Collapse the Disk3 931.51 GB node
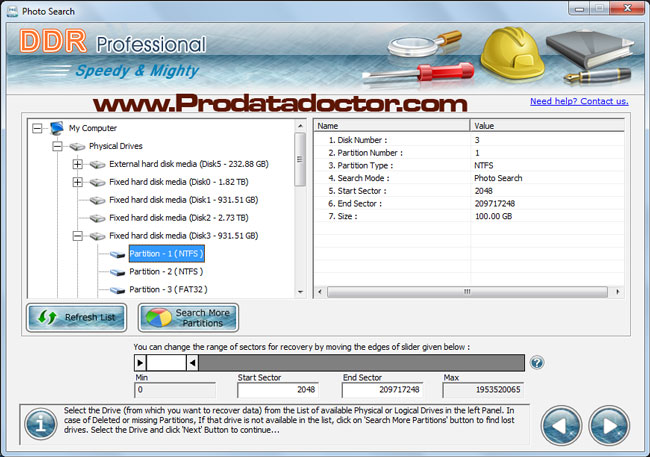The image size is (650, 457). [x=77, y=236]
